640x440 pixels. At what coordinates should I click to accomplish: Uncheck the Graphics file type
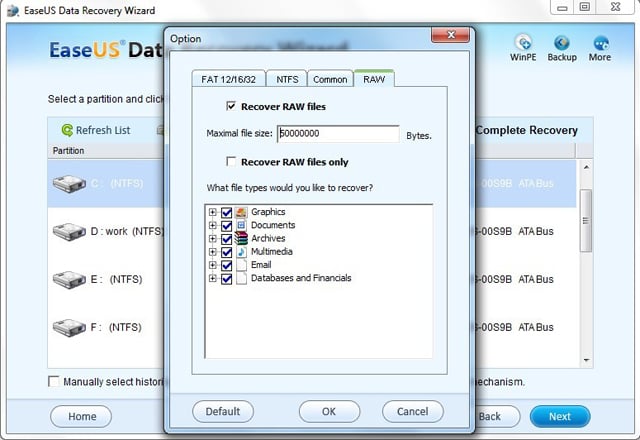(x=227, y=212)
